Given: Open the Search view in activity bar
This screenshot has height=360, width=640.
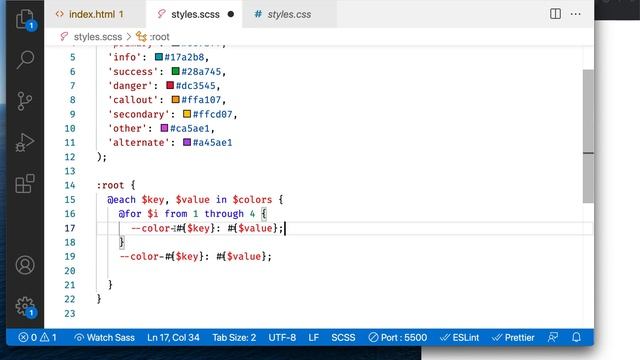Looking at the screenshot, I should tap(25, 59).
